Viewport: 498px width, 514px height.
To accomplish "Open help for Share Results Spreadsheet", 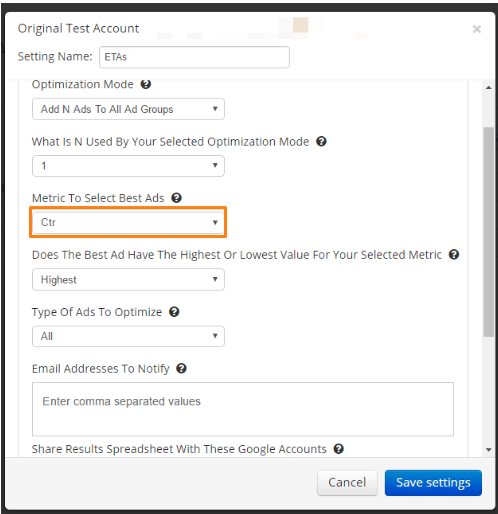I will 339,449.
